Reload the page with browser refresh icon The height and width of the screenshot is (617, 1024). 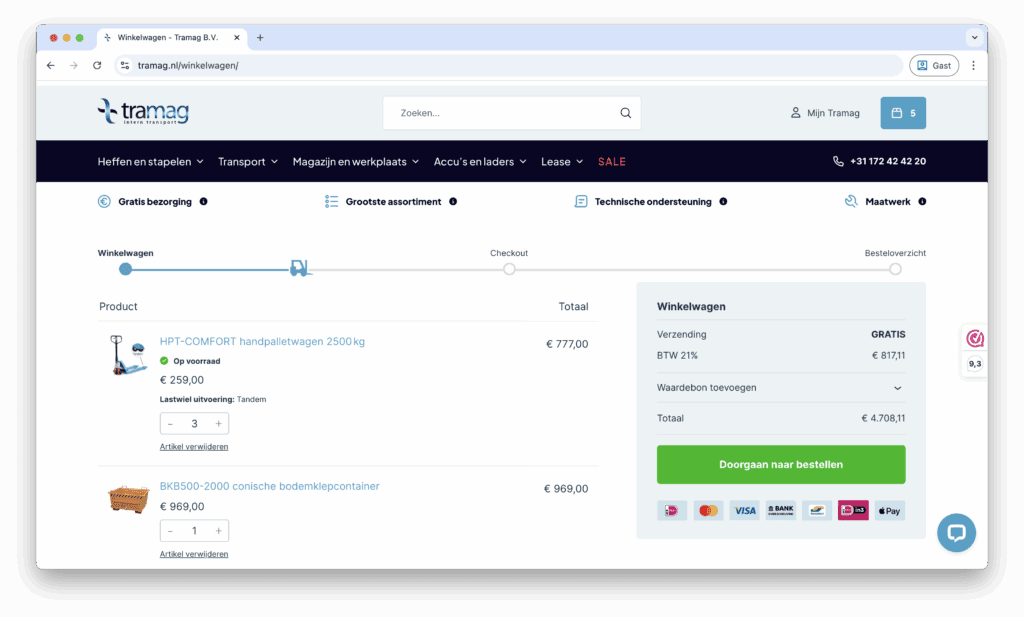click(97, 65)
